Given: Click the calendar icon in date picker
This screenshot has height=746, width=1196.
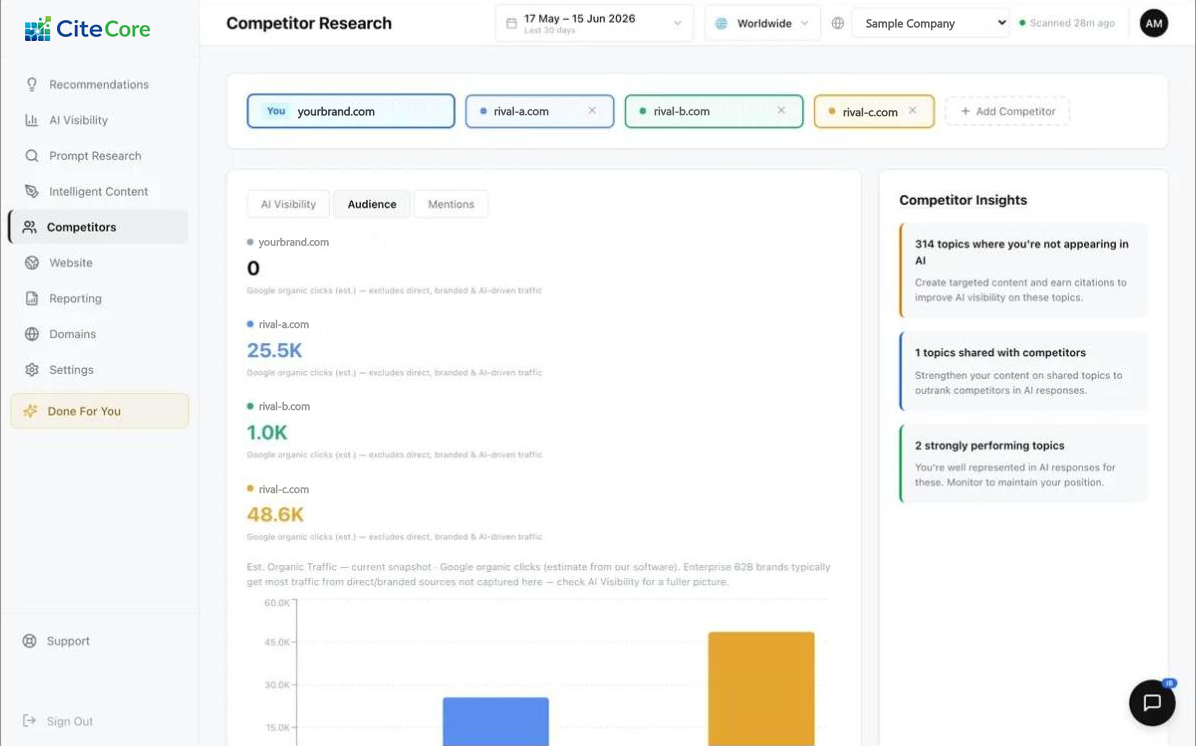Looking at the screenshot, I should click(511, 24).
